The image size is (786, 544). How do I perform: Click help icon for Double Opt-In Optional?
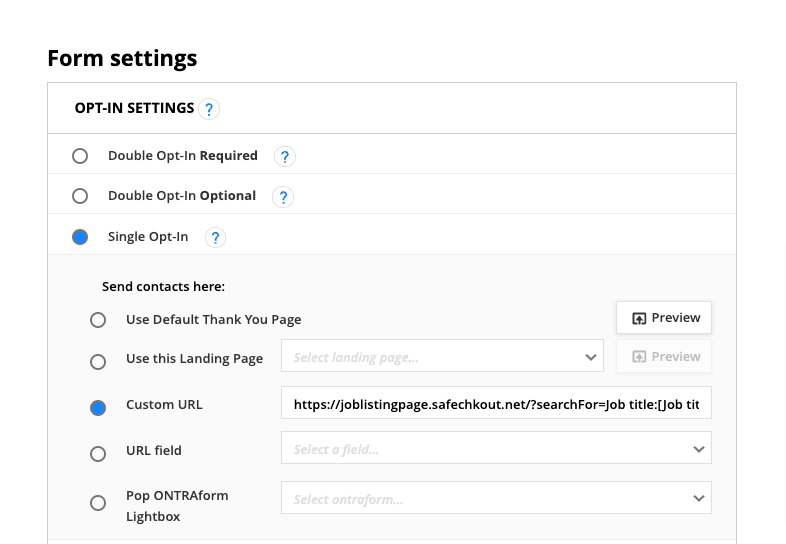[283, 197]
